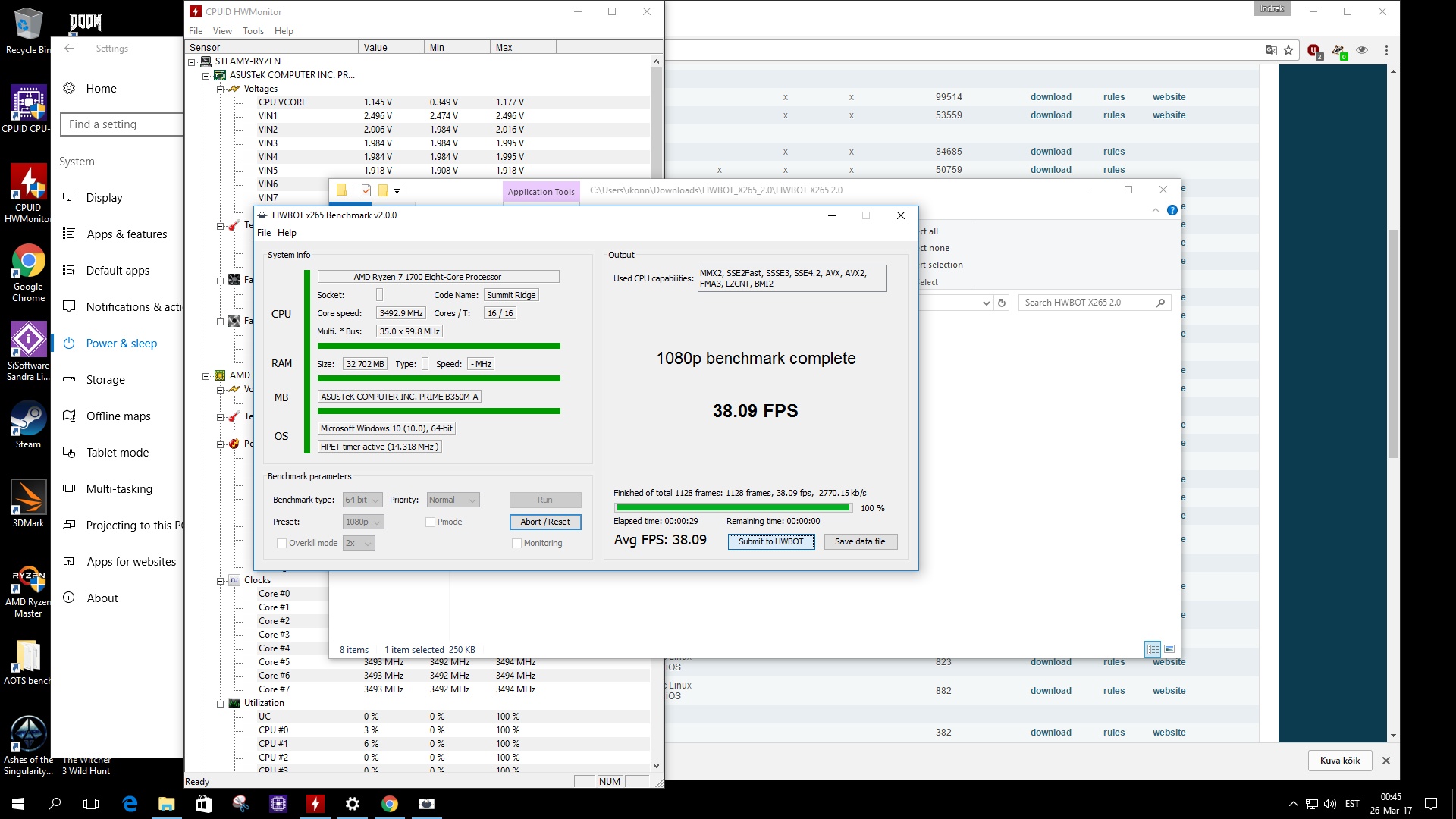Enable the Pmode checkbox
The height and width of the screenshot is (819, 1456).
tap(430, 522)
